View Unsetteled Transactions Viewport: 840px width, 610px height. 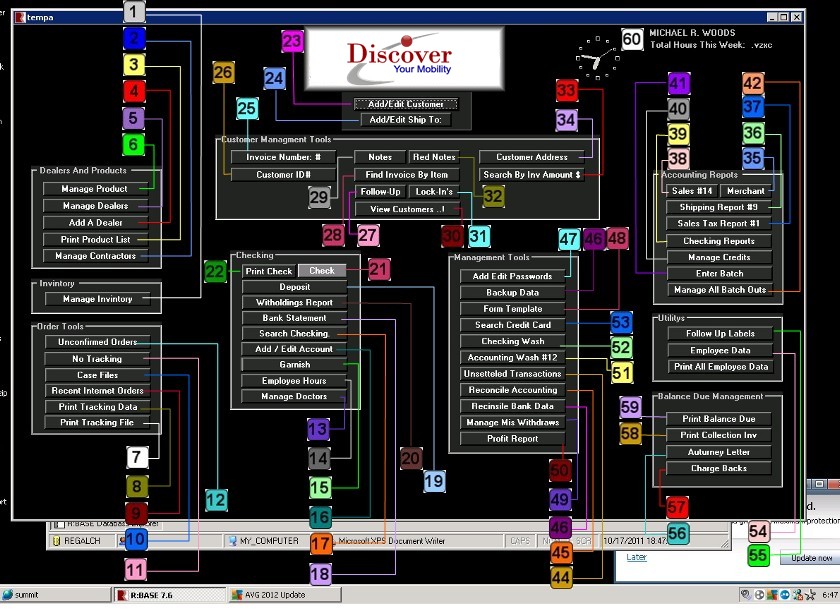point(513,374)
